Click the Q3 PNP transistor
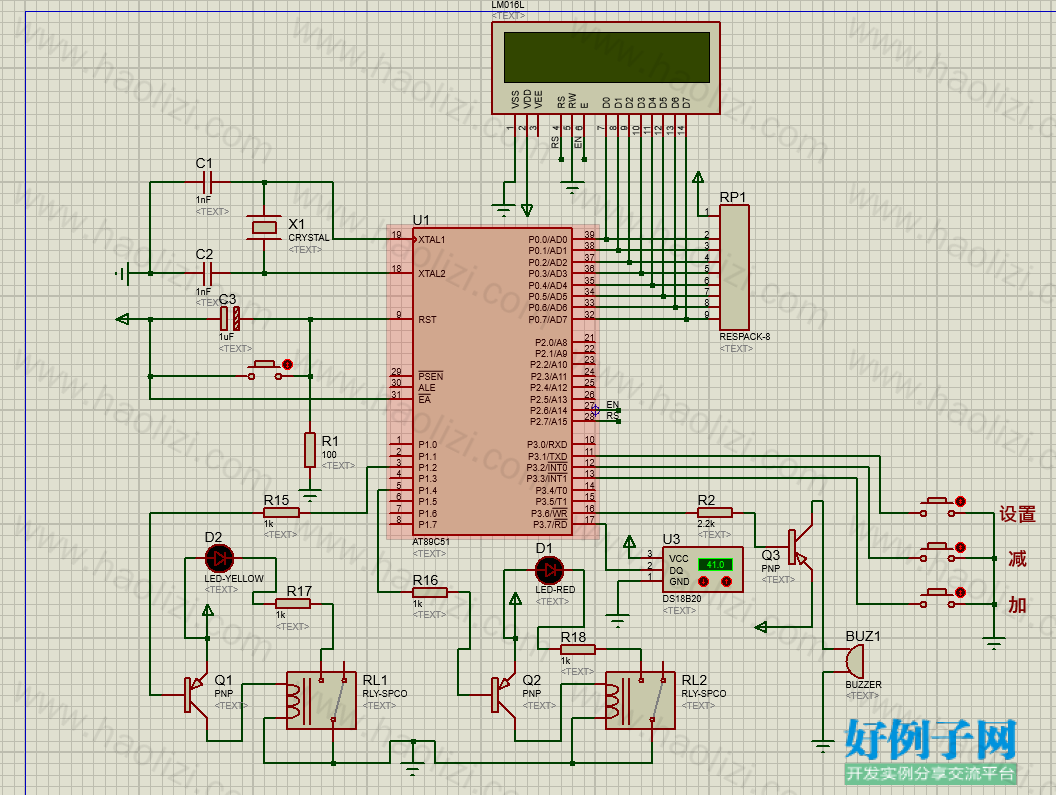 click(x=800, y=548)
